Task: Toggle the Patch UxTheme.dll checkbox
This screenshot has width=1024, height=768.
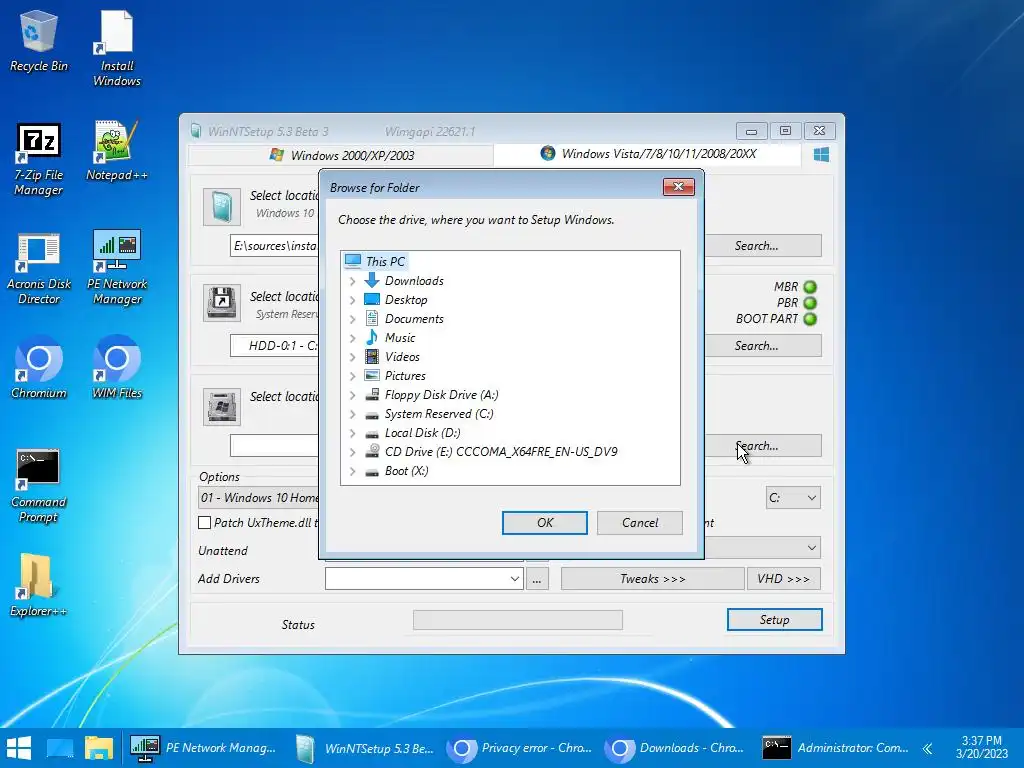Action: point(204,522)
